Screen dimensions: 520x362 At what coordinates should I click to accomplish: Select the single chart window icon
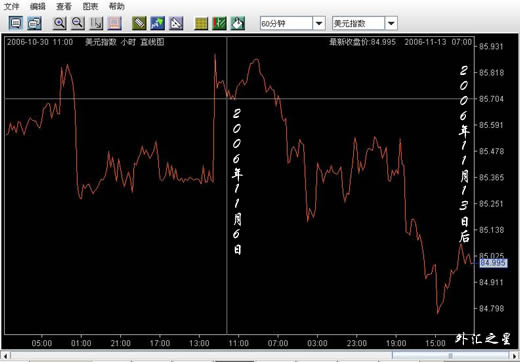tap(16, 23)
